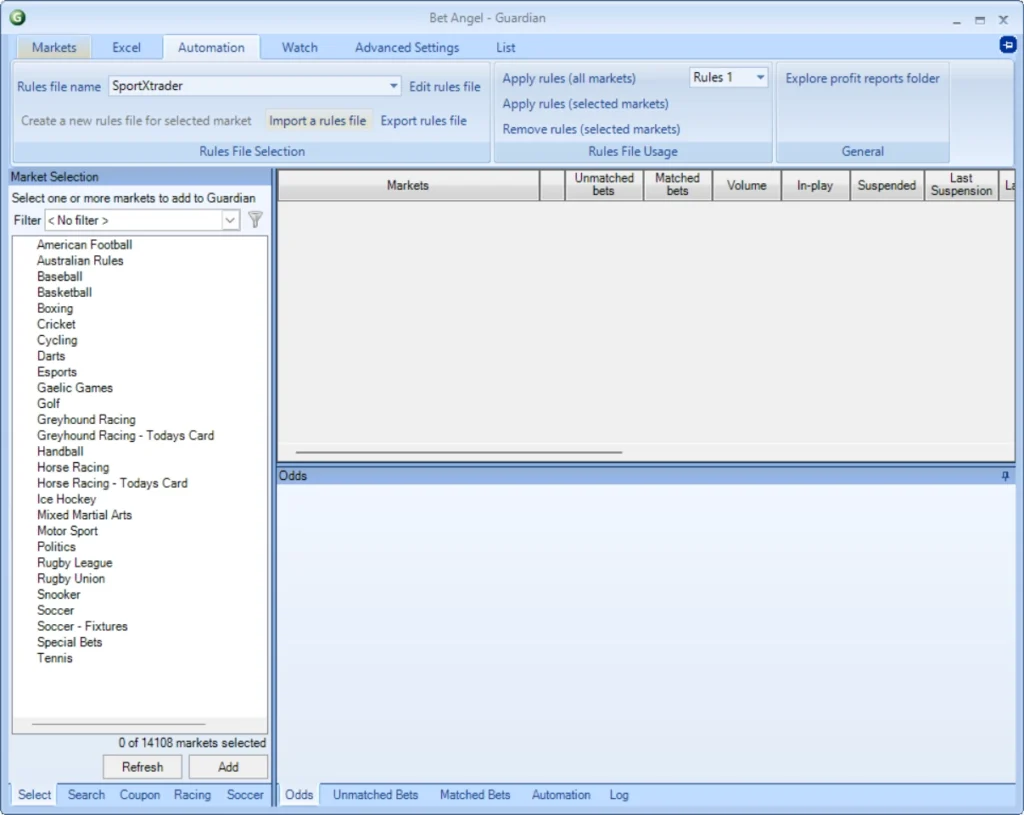
Task: Select Golf in market list
Action: point(48,404)
